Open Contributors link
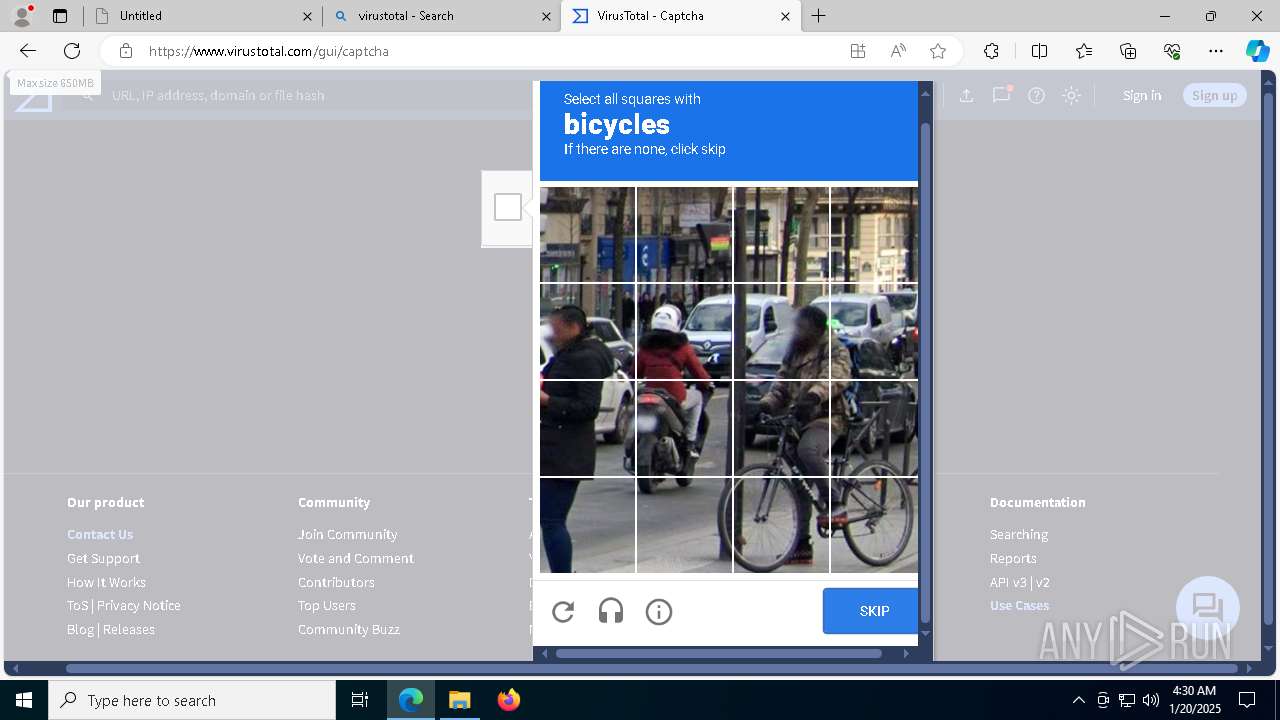 pyautogui.click(x=336, y=582)
